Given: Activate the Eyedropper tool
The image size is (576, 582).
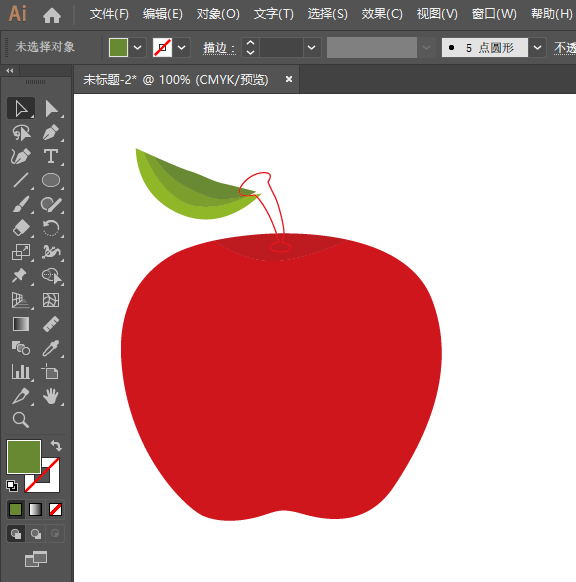Looking at the screenshot, I should point(51,348).
